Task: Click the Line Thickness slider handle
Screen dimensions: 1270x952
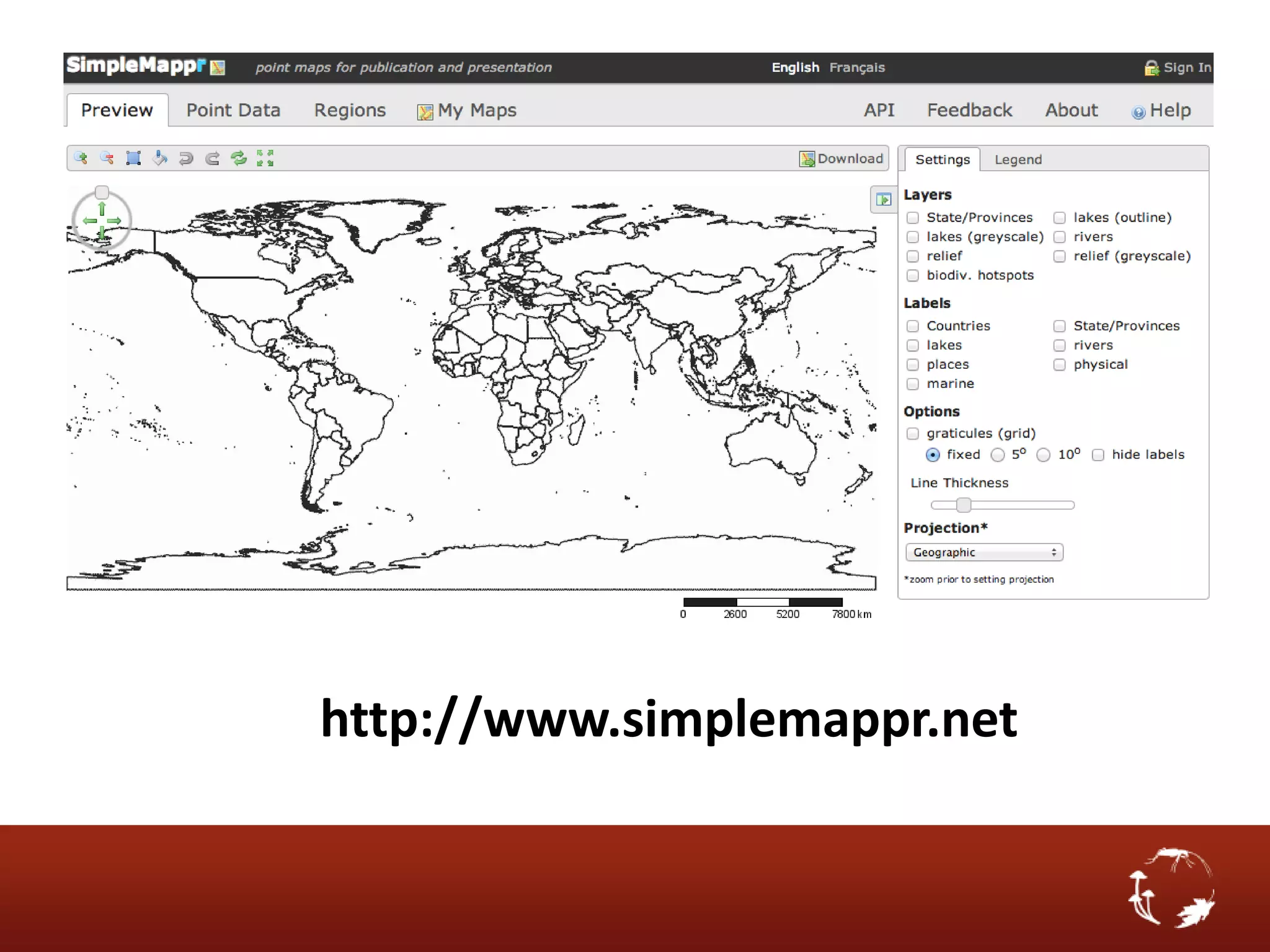Action: (963, 505)
